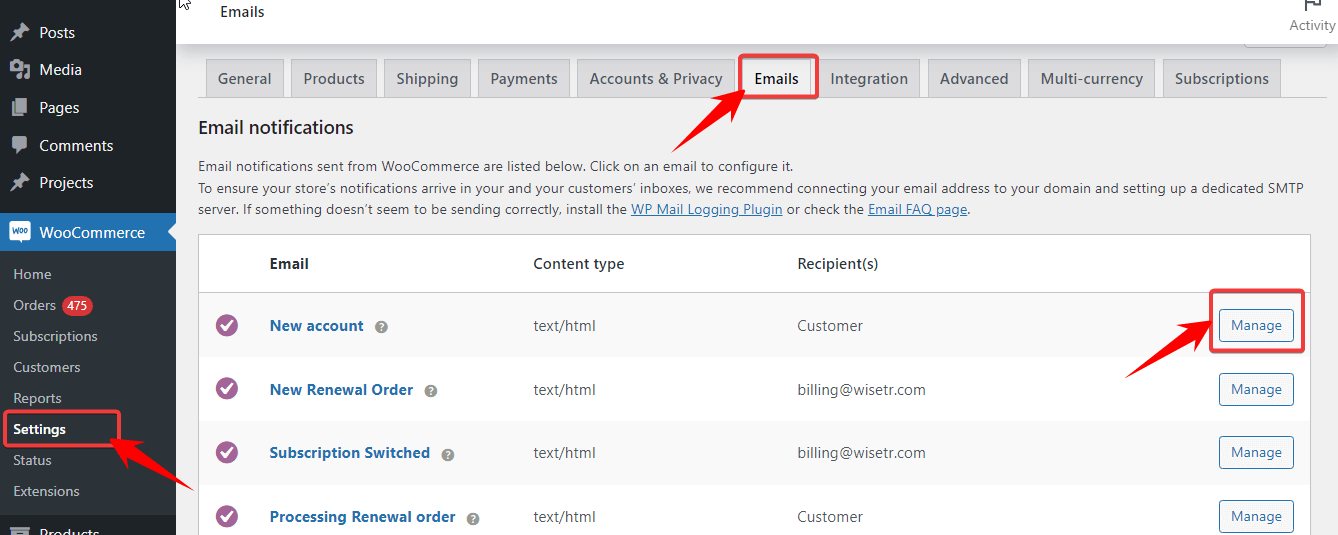Open Reports in WooCommerce submenu
Image resolution: width=1338 pixels, height=535 pixels.
37,398
